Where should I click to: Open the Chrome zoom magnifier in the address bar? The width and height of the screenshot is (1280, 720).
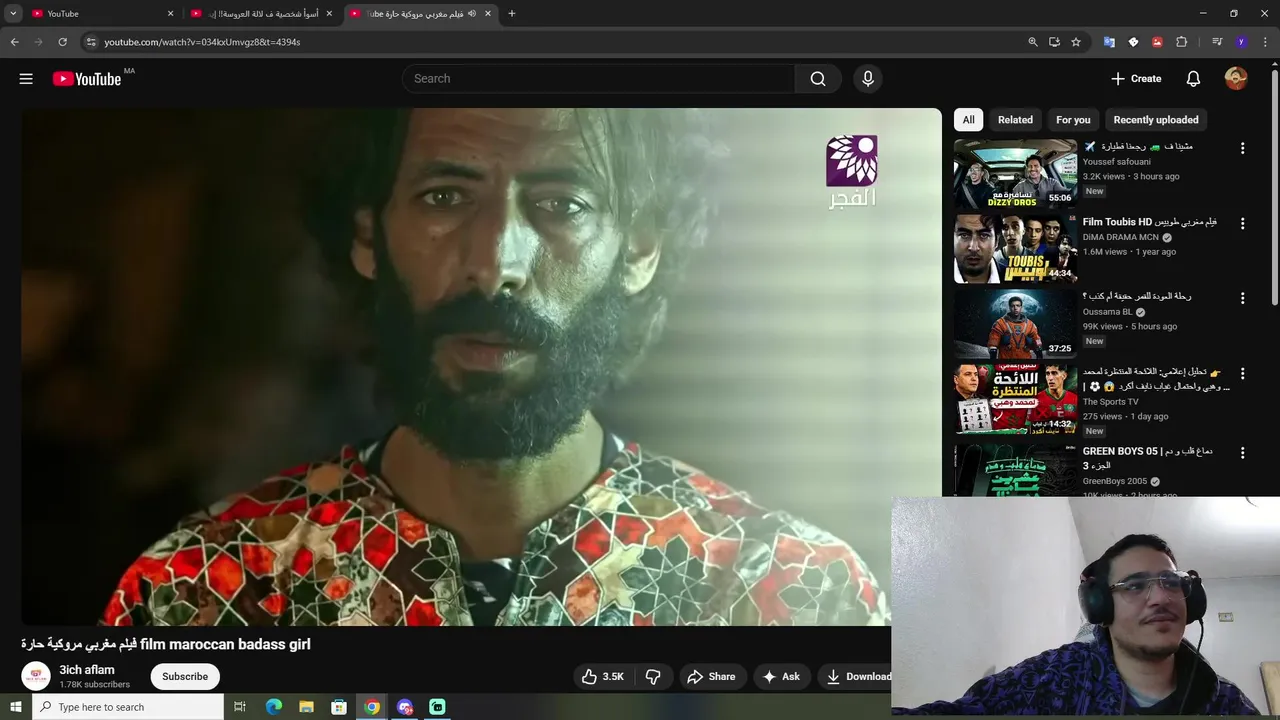coord(1033,42)
